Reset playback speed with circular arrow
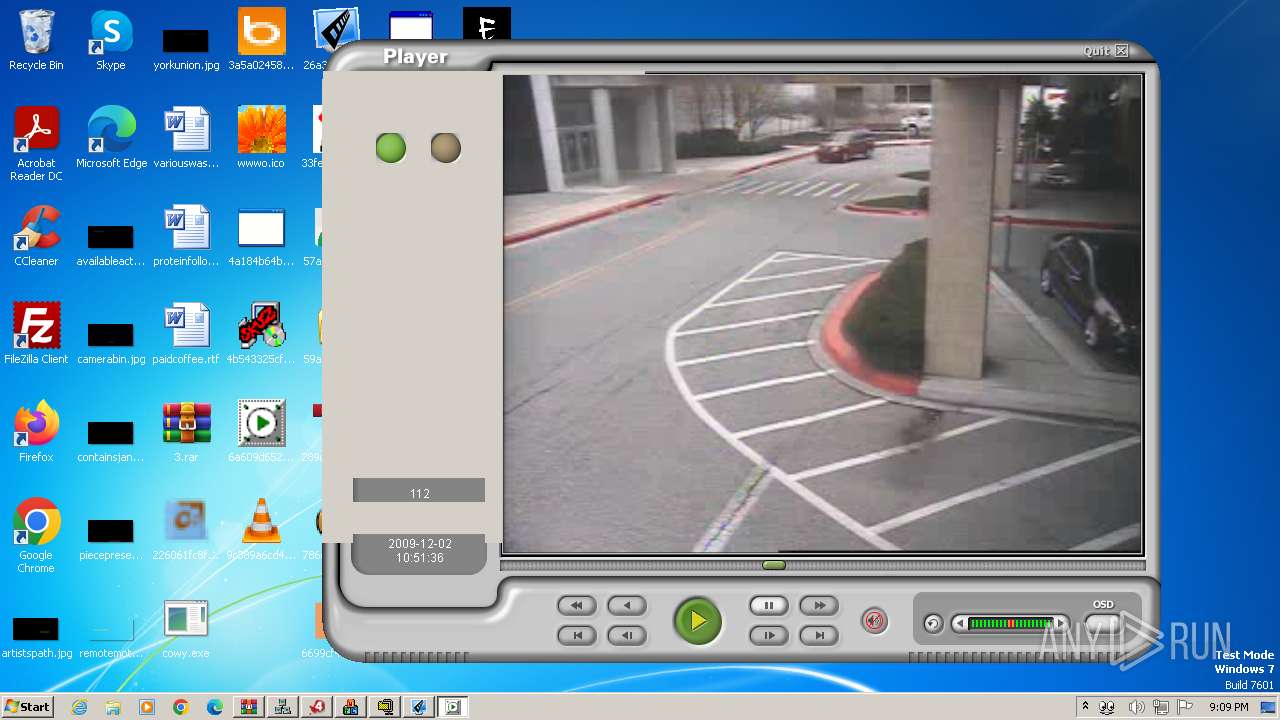The height and width of the screenshot is (720, 1280). pyautogui.click(x=932, y=624)
